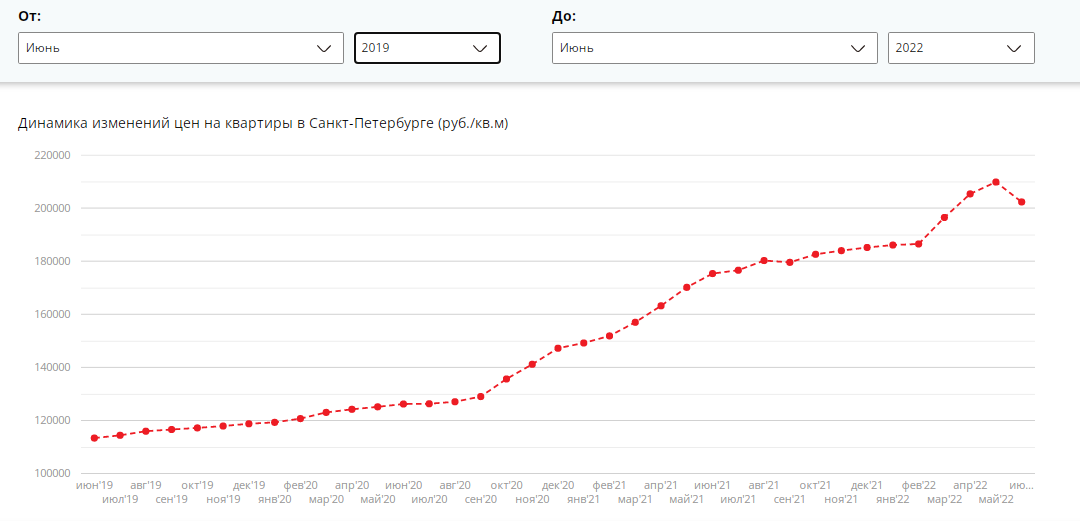Click the data point for окт'20

[506, 379]
